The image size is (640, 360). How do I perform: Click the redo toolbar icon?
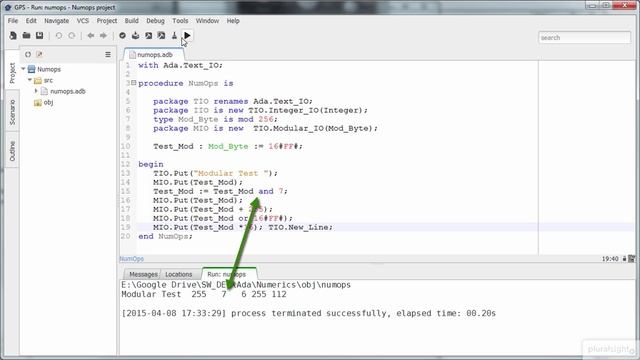coord(72,36)
